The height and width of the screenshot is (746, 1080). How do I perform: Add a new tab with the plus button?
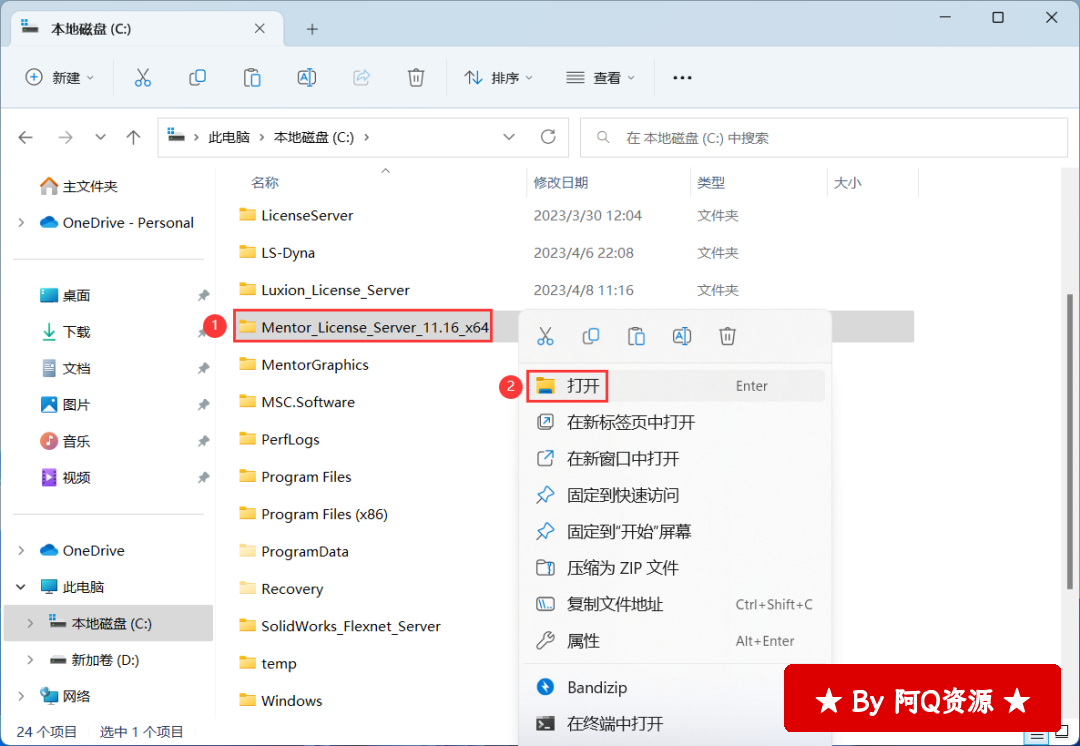[x=312, y=29]
